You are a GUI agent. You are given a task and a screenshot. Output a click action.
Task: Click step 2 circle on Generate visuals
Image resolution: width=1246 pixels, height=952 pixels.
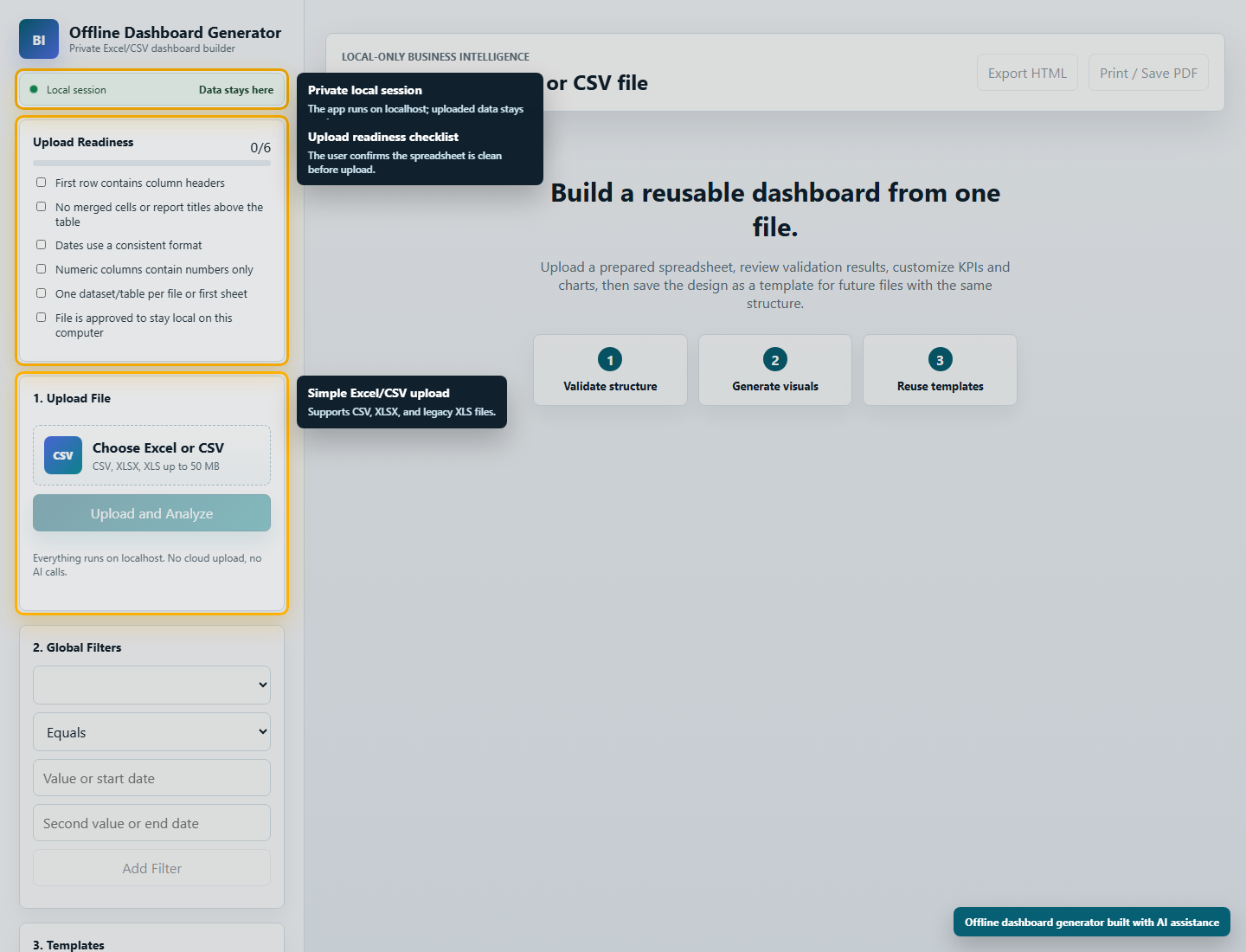(775, 360)
